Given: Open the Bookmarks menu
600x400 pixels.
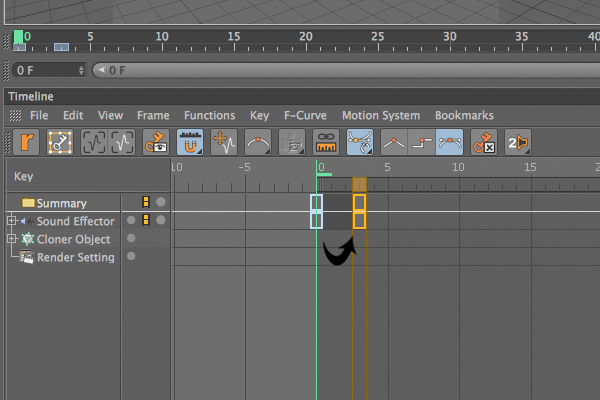Looking at the screenshot, I should (x=464, y=116).
